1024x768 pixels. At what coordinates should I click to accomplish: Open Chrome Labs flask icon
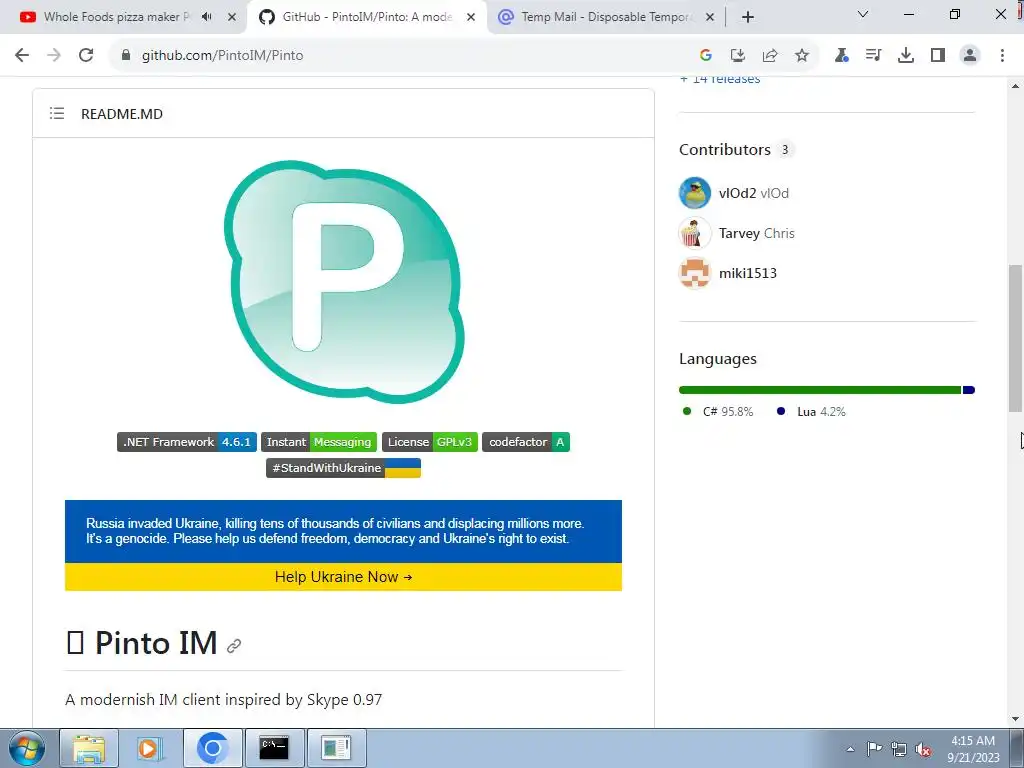(x=841, y=56)
